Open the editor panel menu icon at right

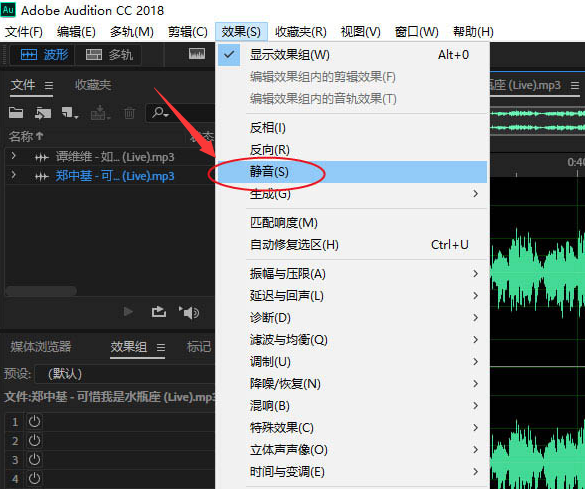[575, 86]
